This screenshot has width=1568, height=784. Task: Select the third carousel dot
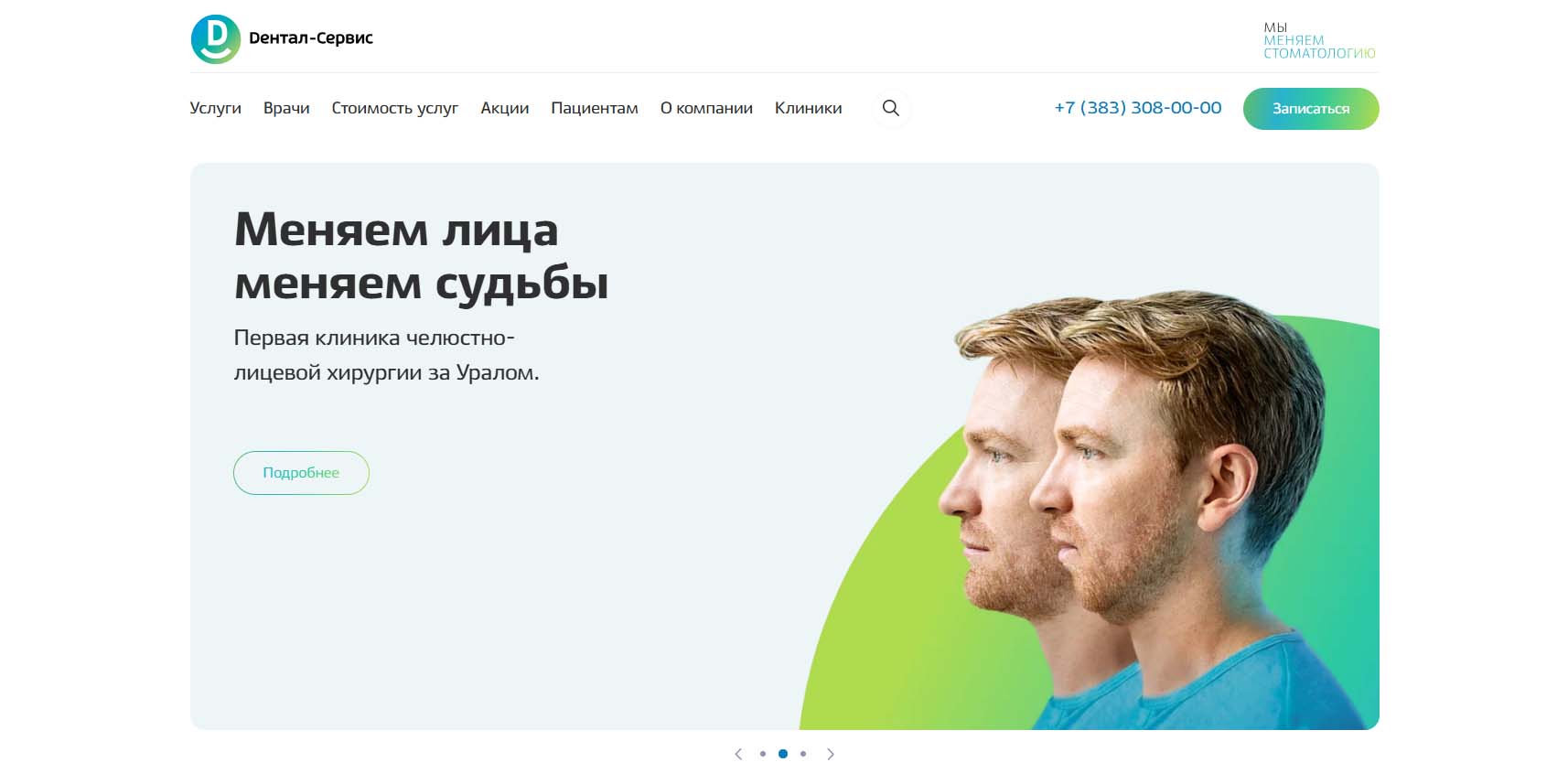pyautogui.click(x=803, y=754)
